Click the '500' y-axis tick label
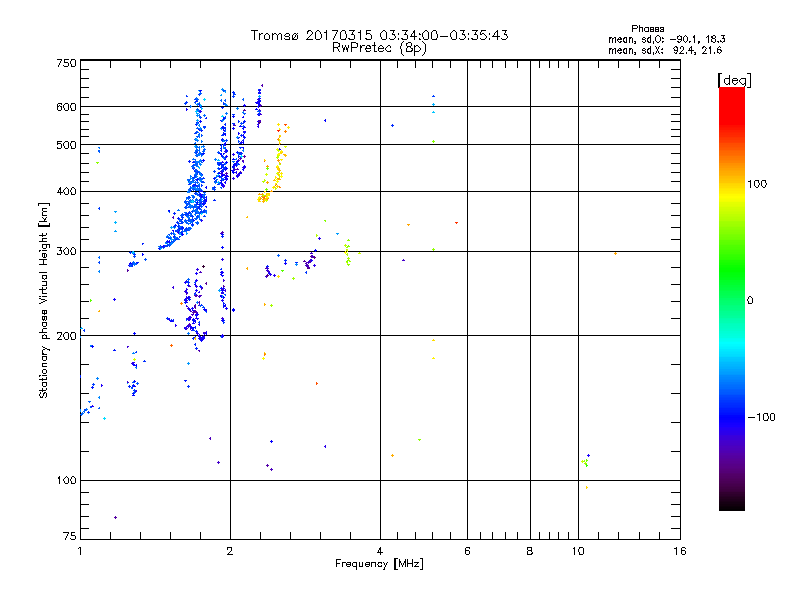Screen dimensions: 800x600 (66, 145)
